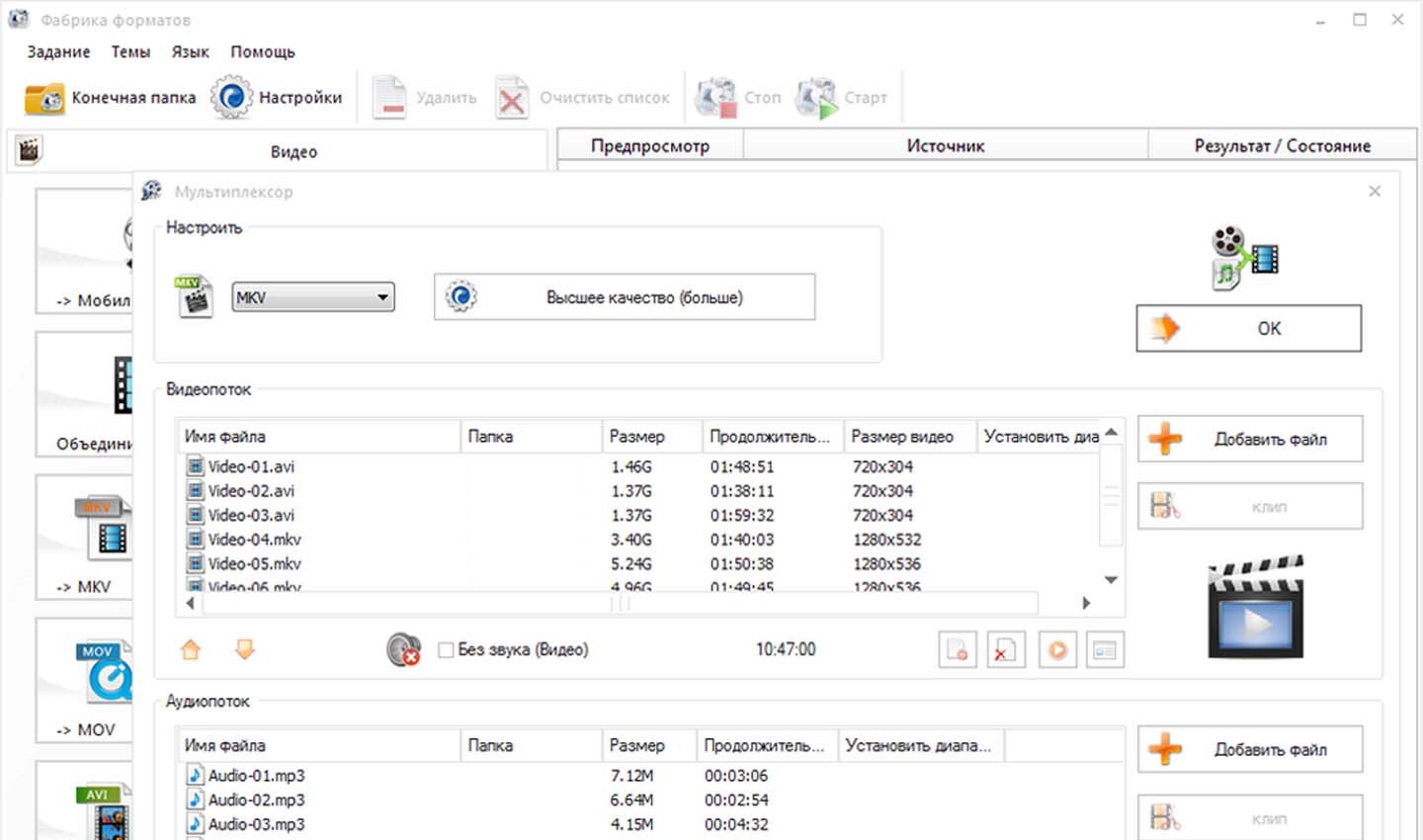This screenshot has height=840, width=1423.
Task: Select Video-05.mkv in the video list
Action: tap(255, 563)
